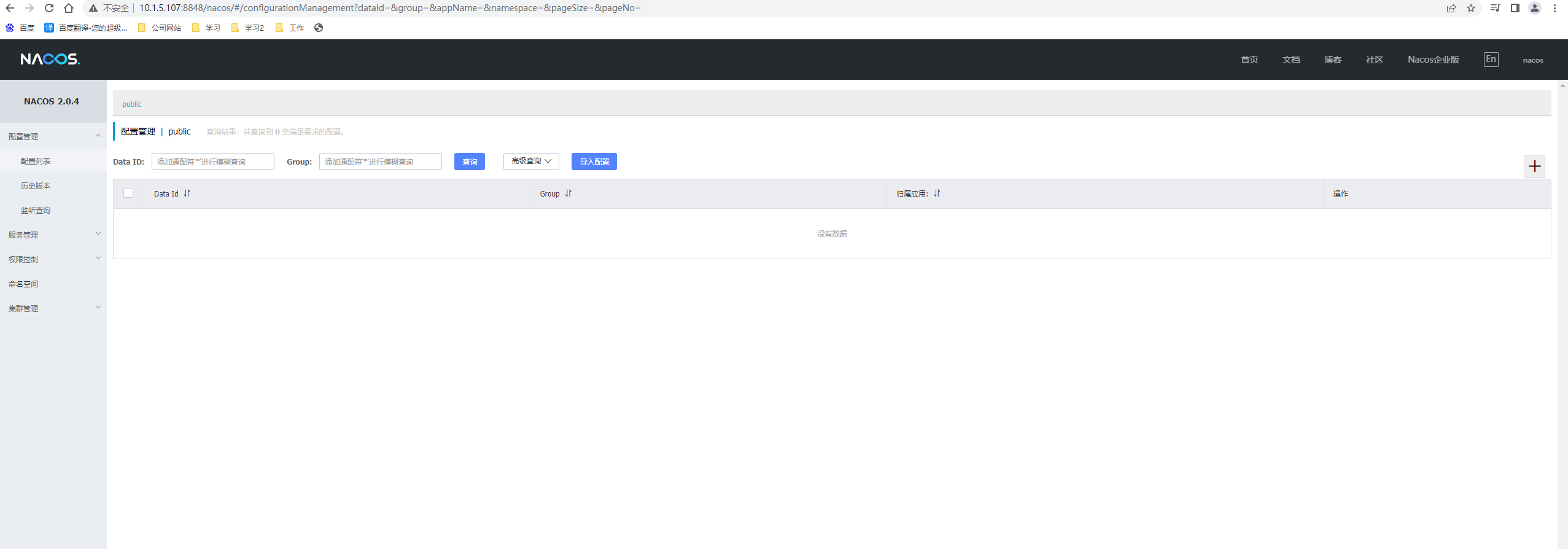This screenshot has width=1568, height=549.
Task: Sort by Data Id column arrows
Action: (187, 193)
